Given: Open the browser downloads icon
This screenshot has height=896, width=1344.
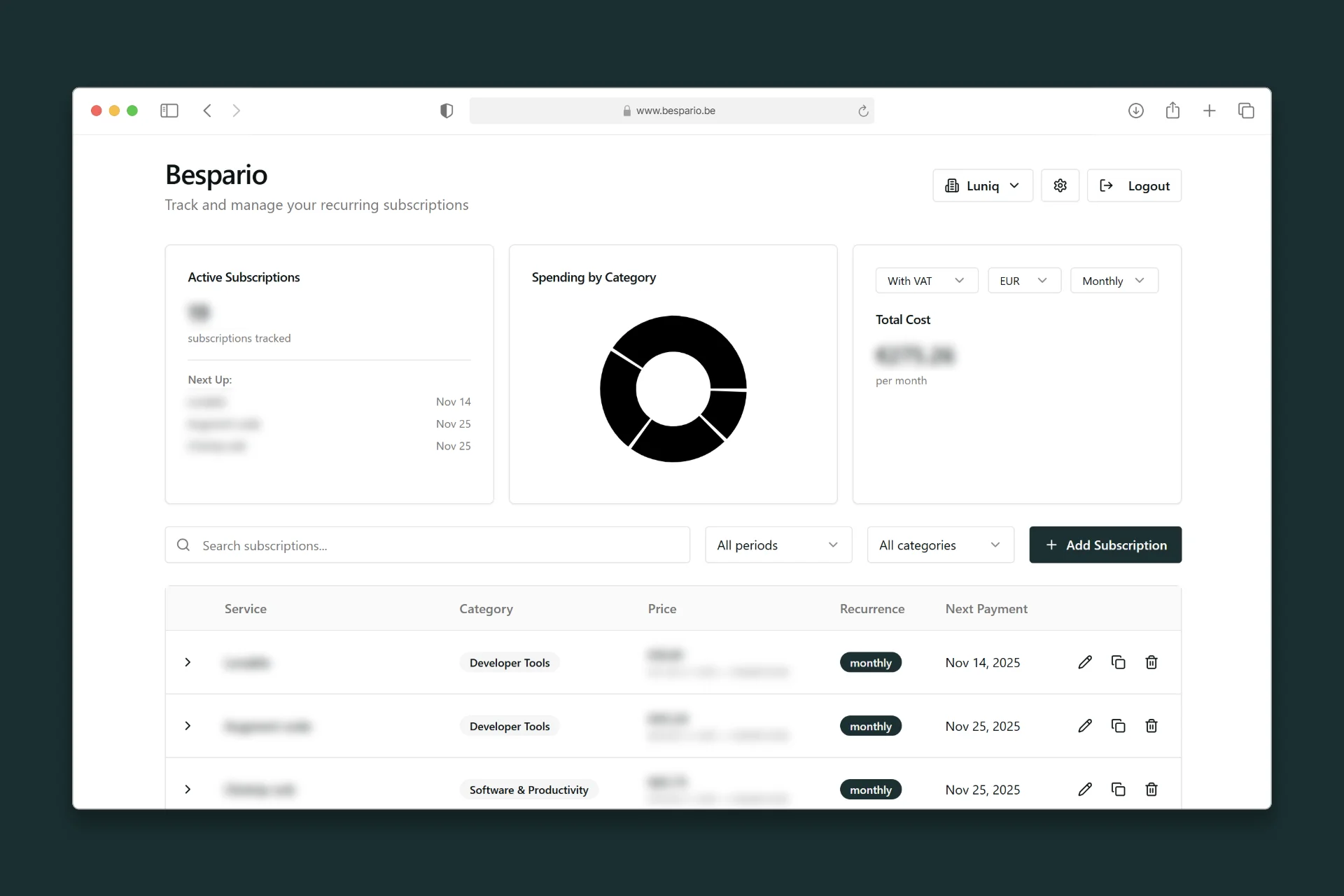Looking at the screenshot, I should [x=1135, y=111].
